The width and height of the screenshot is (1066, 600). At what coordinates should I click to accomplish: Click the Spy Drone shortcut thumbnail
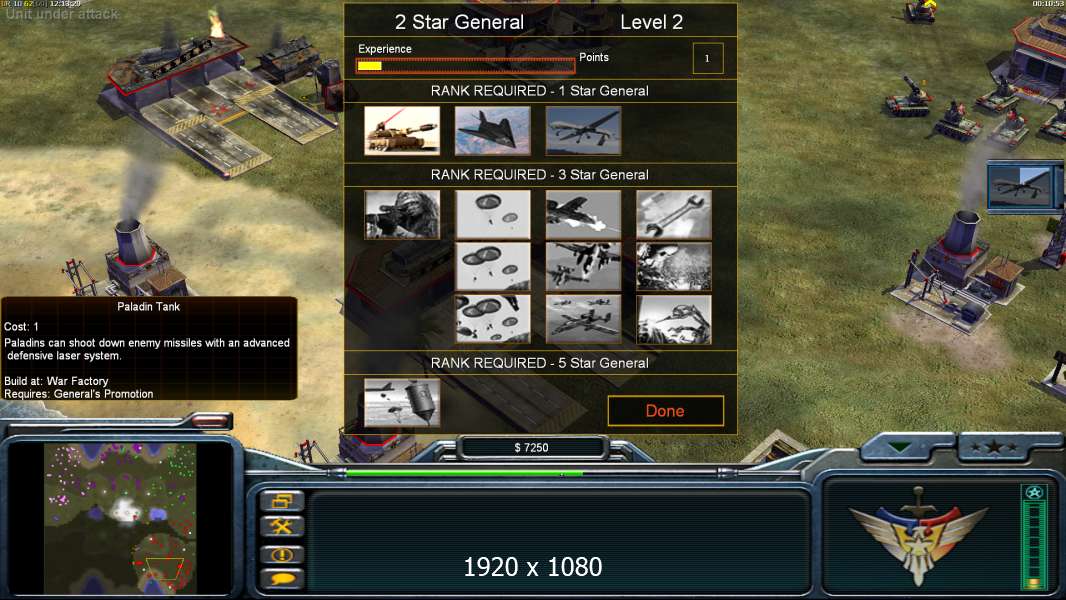tap(1023, 186)
